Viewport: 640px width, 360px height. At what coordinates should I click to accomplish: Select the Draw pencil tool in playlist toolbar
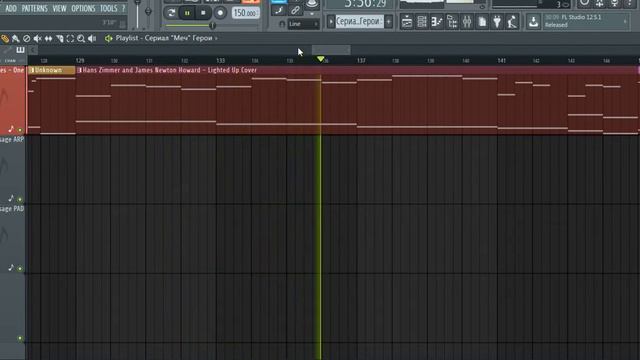click(5, 39)
